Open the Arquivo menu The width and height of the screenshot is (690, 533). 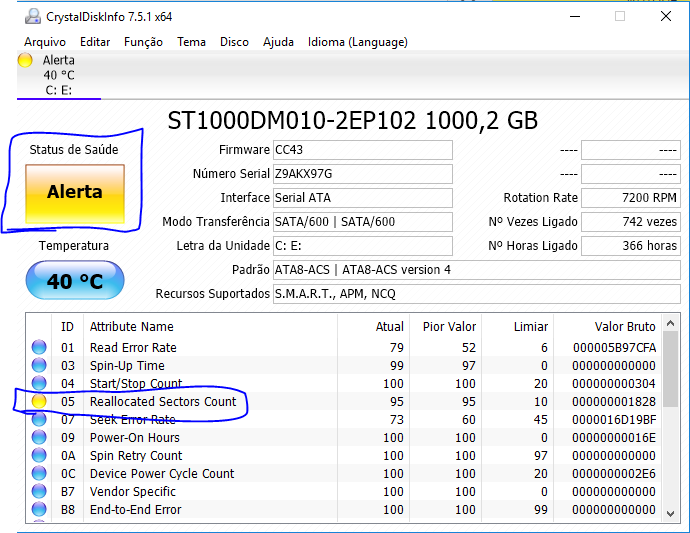[45, 42]
